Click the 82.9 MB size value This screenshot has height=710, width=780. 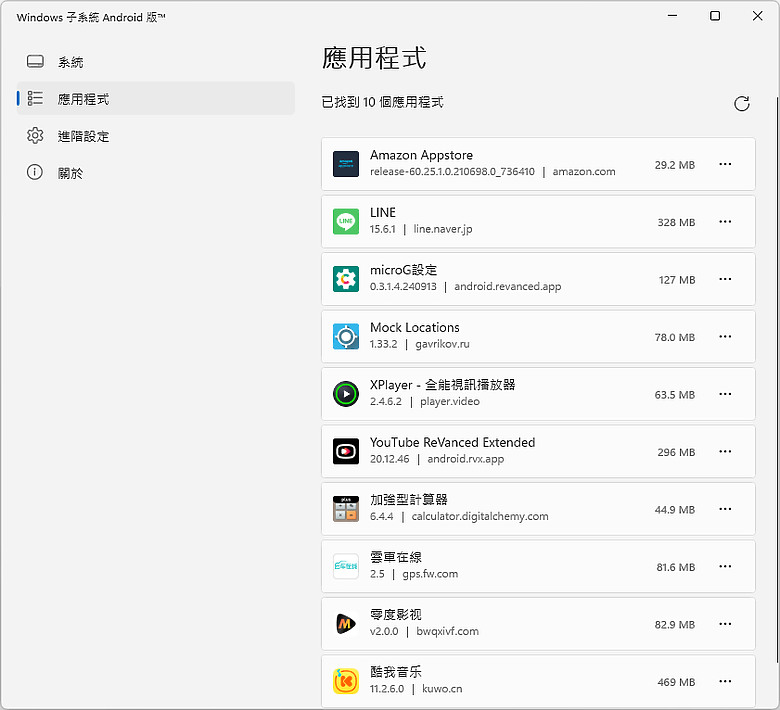(675, 624)
